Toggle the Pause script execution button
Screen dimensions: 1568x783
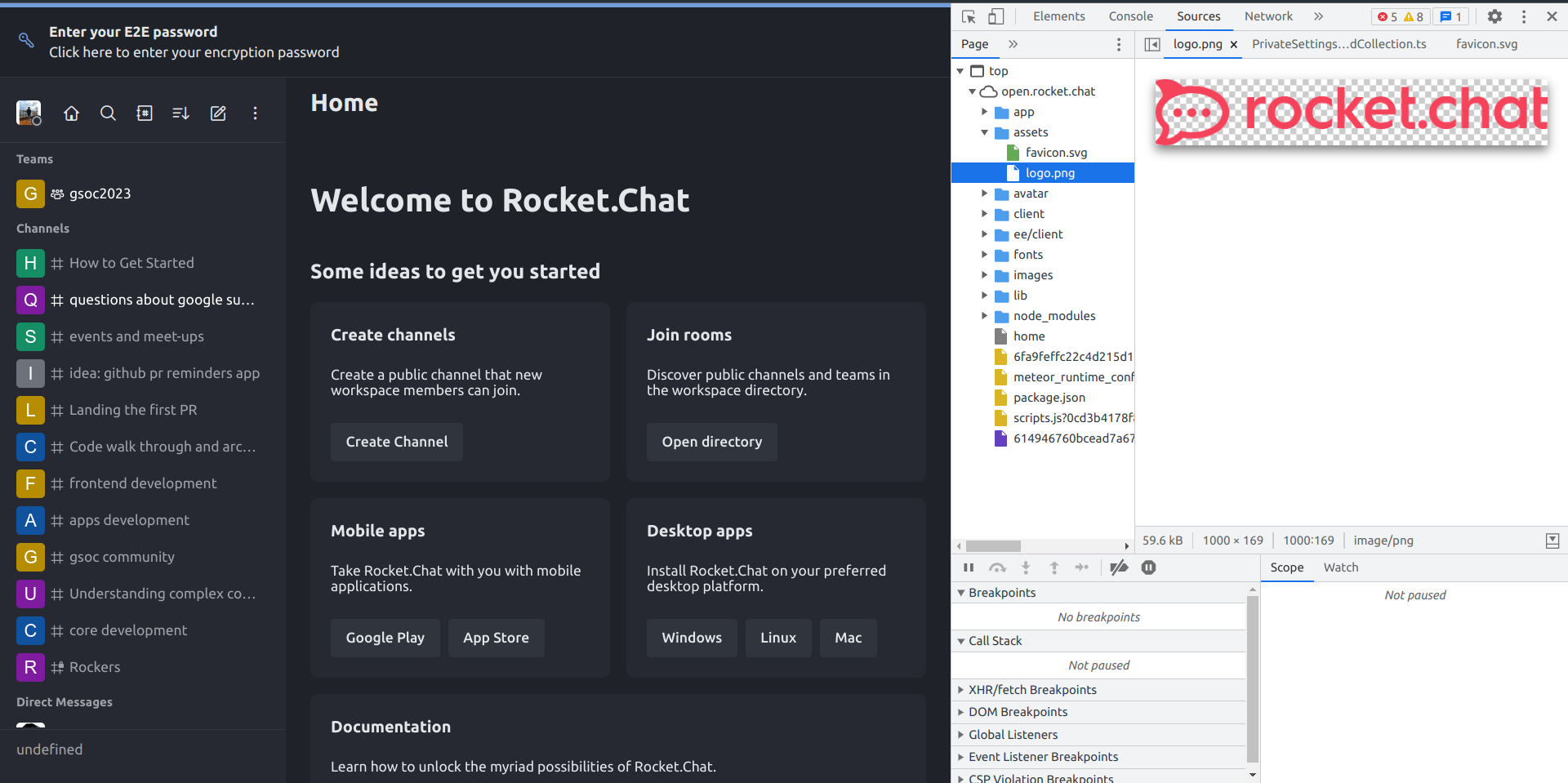(969, 567)
